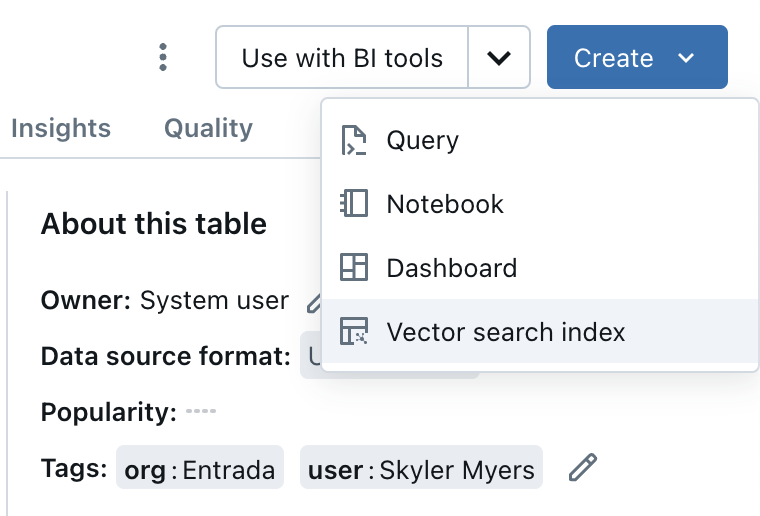The image size is (760, 516).
Task: Expand the BI tools dropdown arrow
Action: pos(499,57)
